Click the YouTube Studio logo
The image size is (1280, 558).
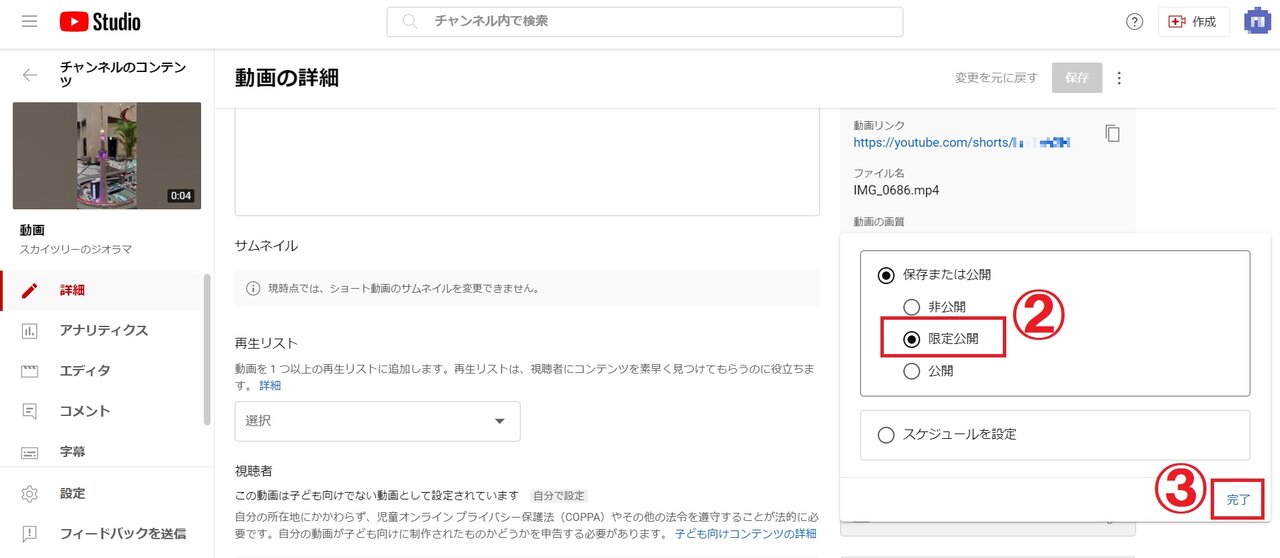coord(100,22)
